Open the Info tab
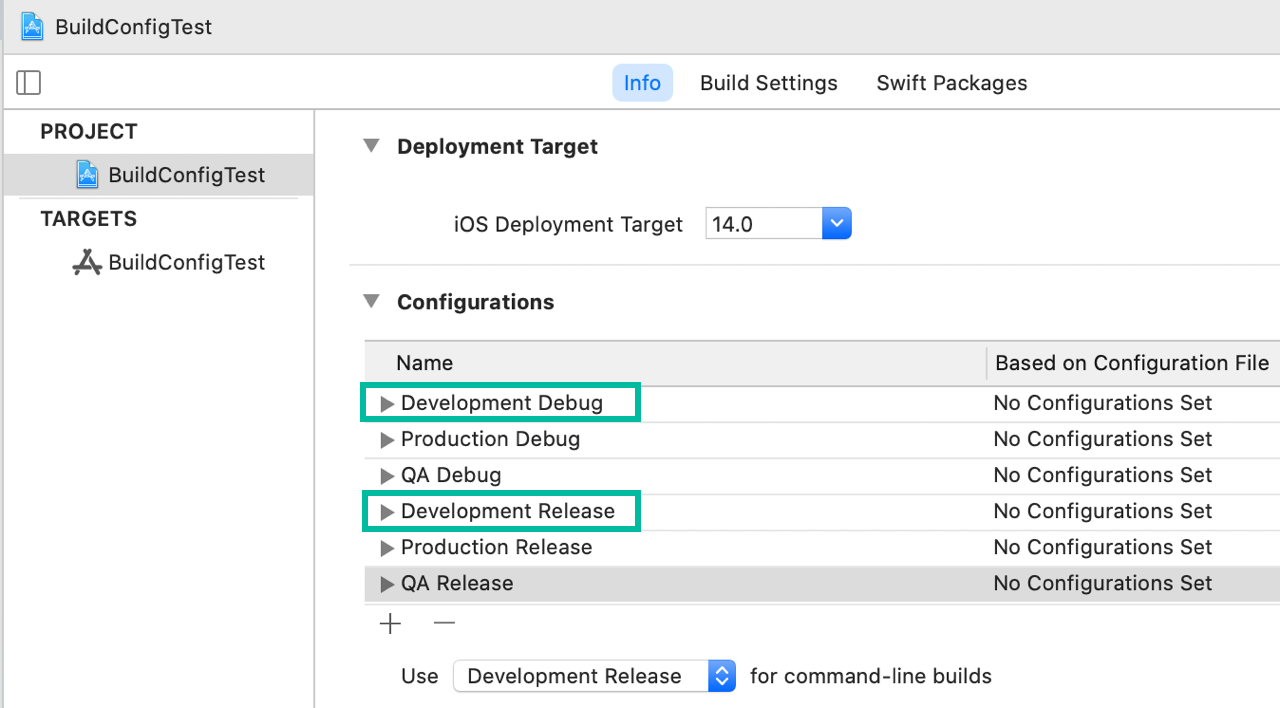 (x=642, y=83)
